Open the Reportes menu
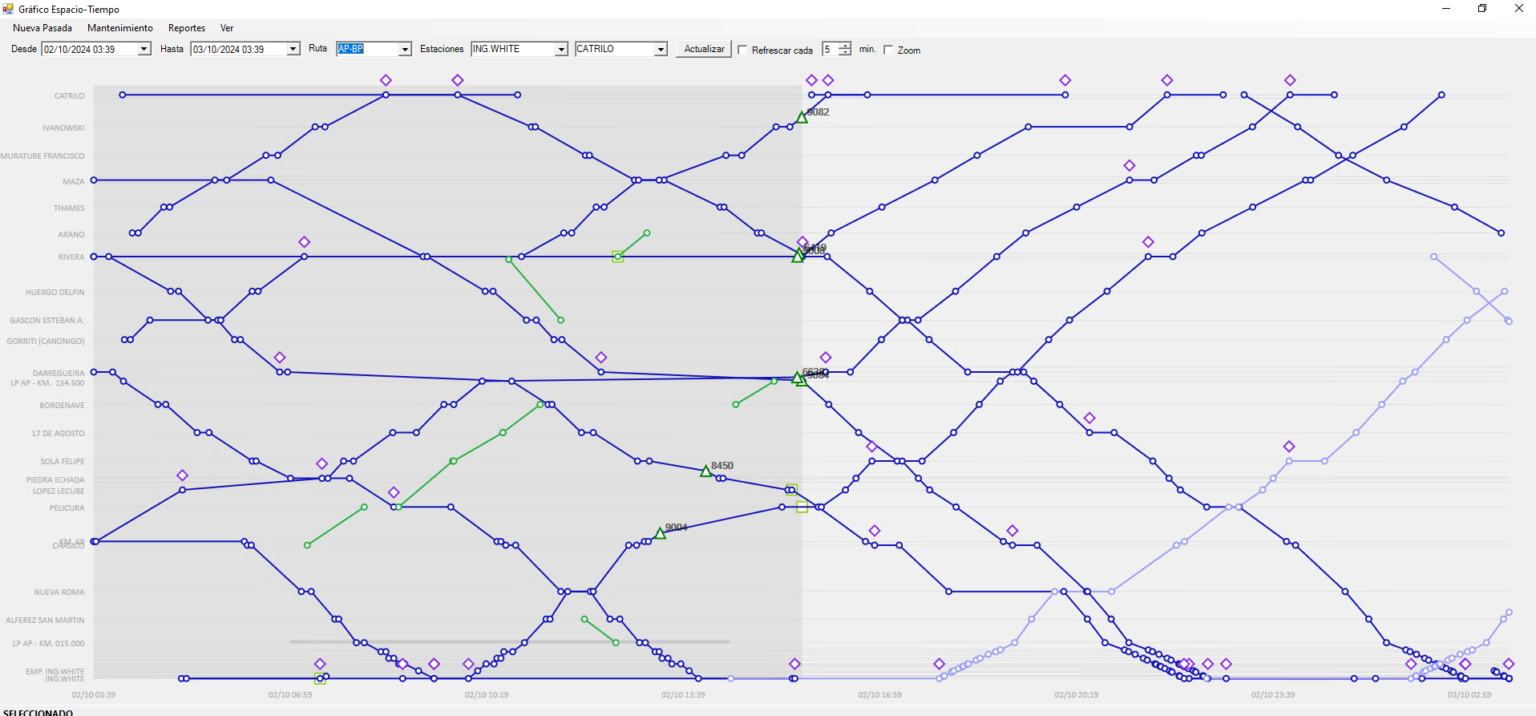1536x716 pixels. point(186,28)
